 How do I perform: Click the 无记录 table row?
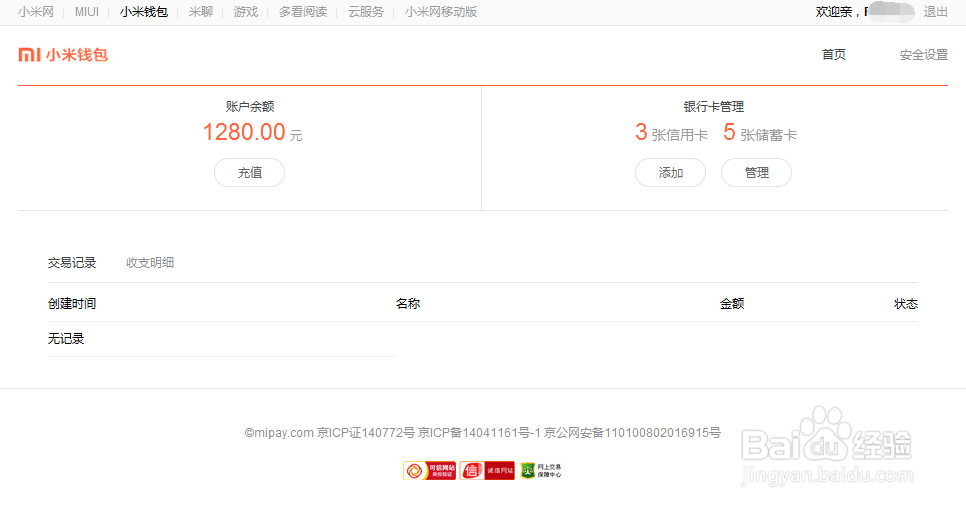click(x=222, y=339)
